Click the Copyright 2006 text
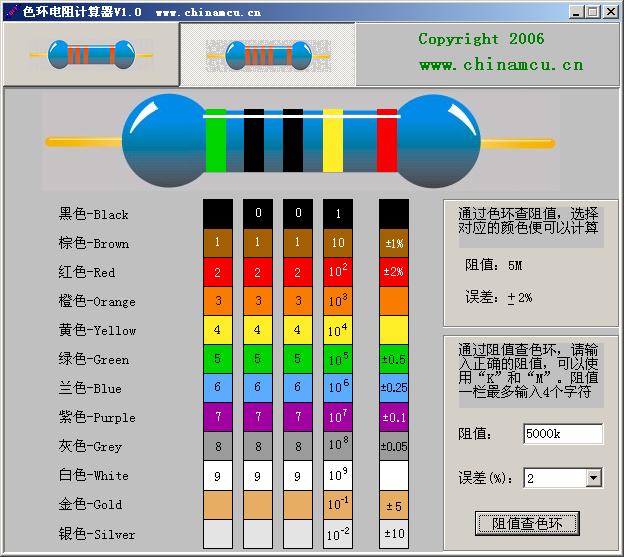The image size is (624, 557). click(481, 39)
